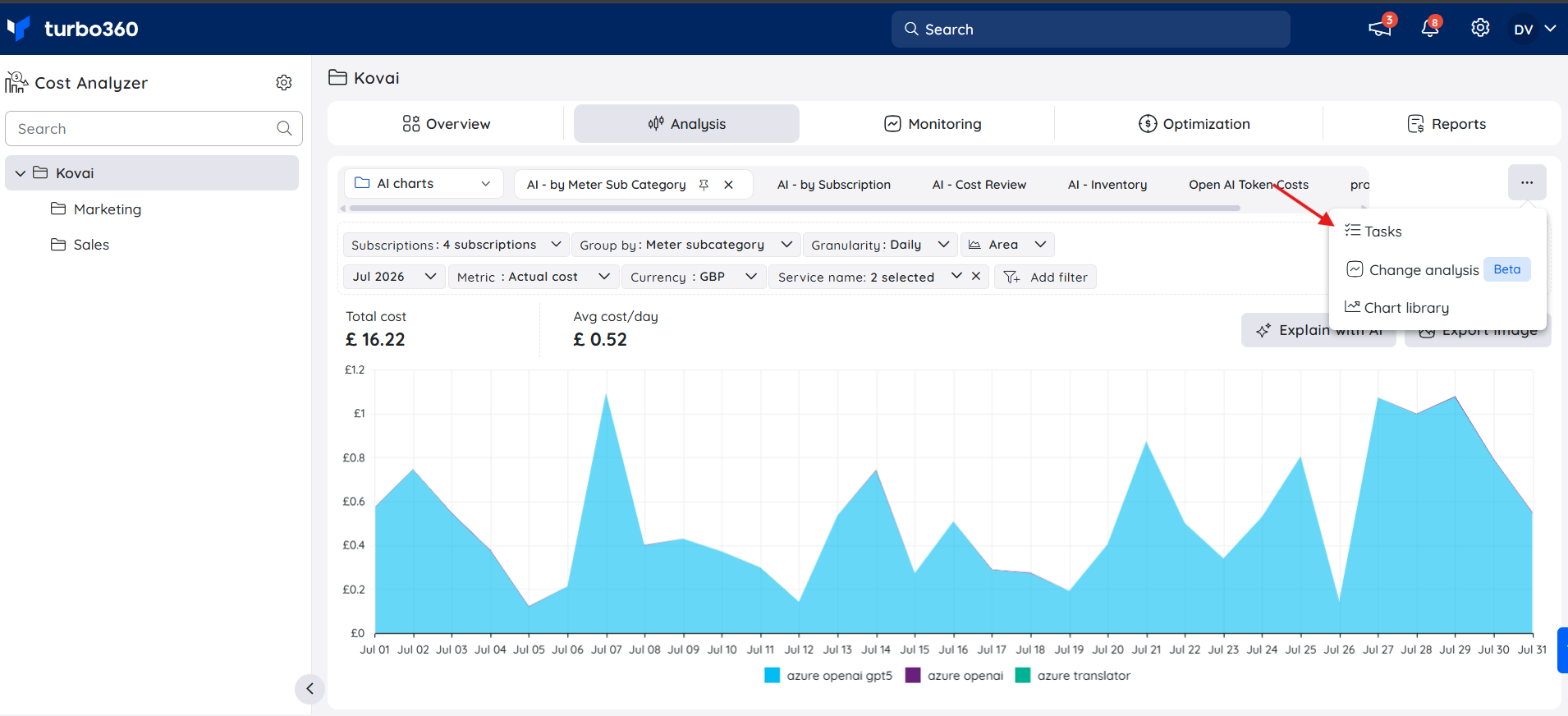Toggle the azure openai legend swatch
Image resolution: width=1568 pixels, height=716 pixels.
click(x=913, y=676)
